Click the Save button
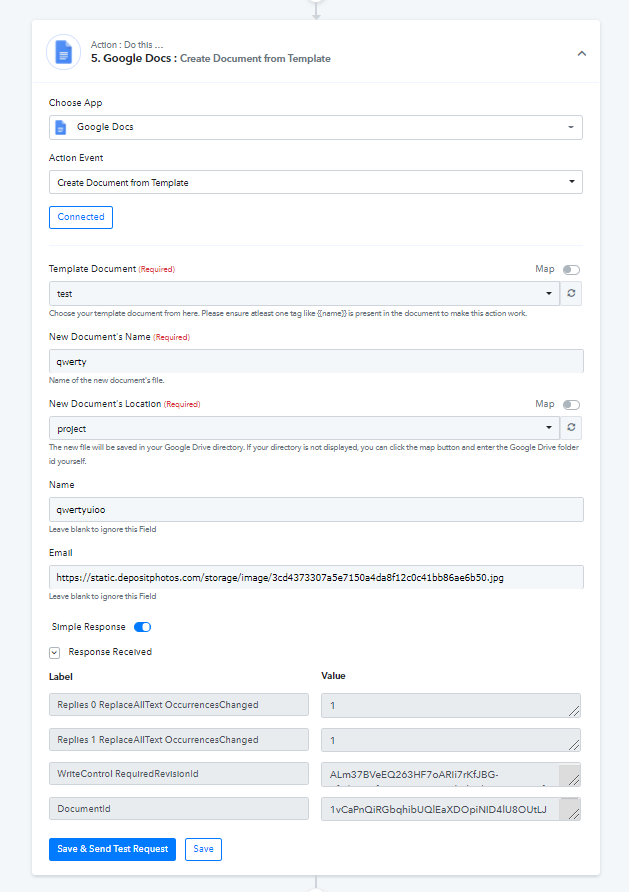 203,849
